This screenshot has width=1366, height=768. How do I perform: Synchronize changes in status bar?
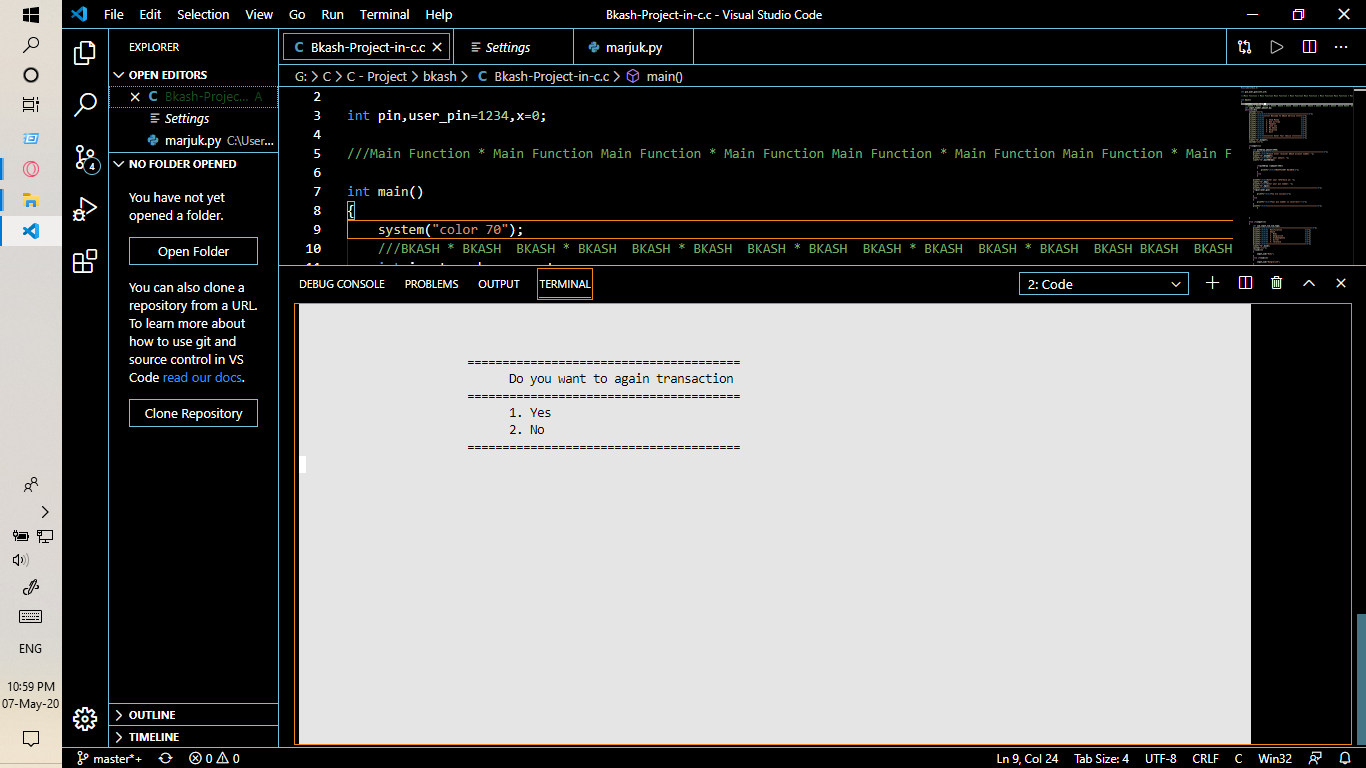(166, 759)
